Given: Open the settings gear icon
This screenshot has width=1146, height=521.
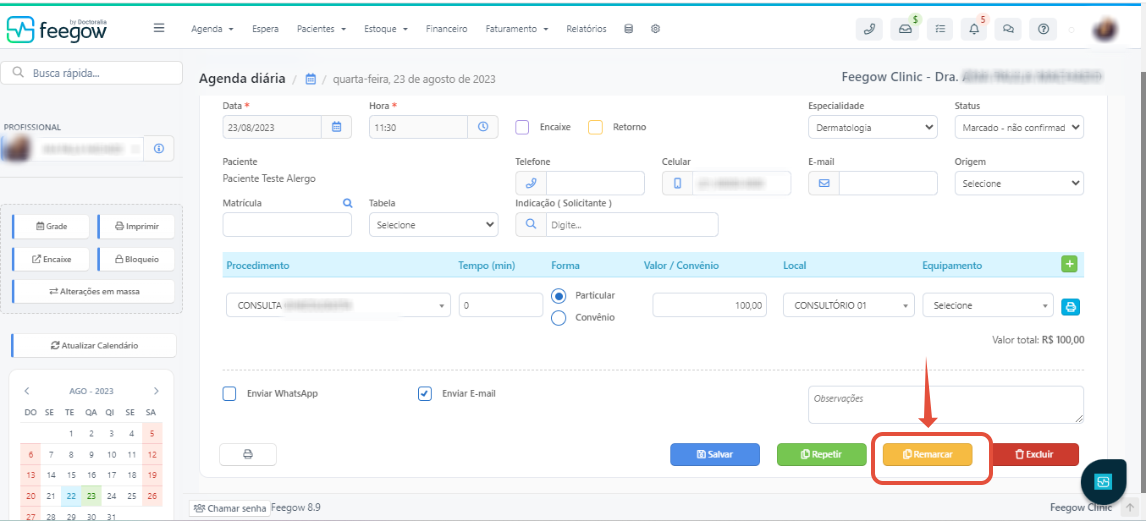Looking at the screenshot, I should [x=656, y=29].
